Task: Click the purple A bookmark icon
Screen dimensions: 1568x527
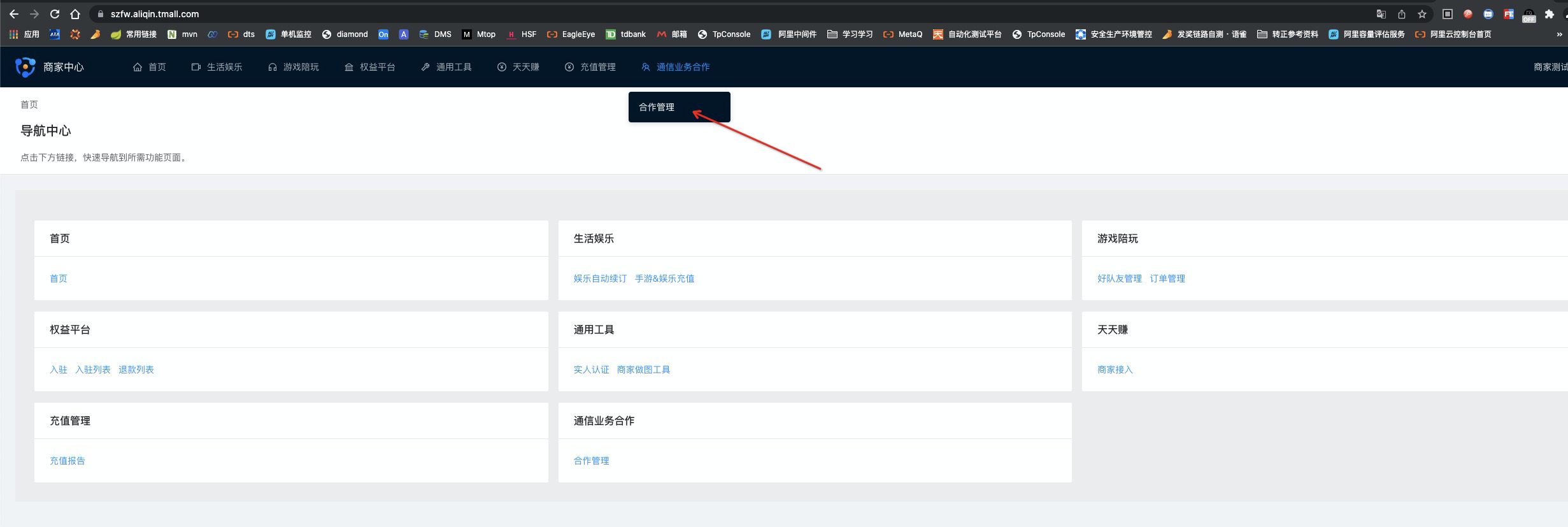Action: coord(404,34)
